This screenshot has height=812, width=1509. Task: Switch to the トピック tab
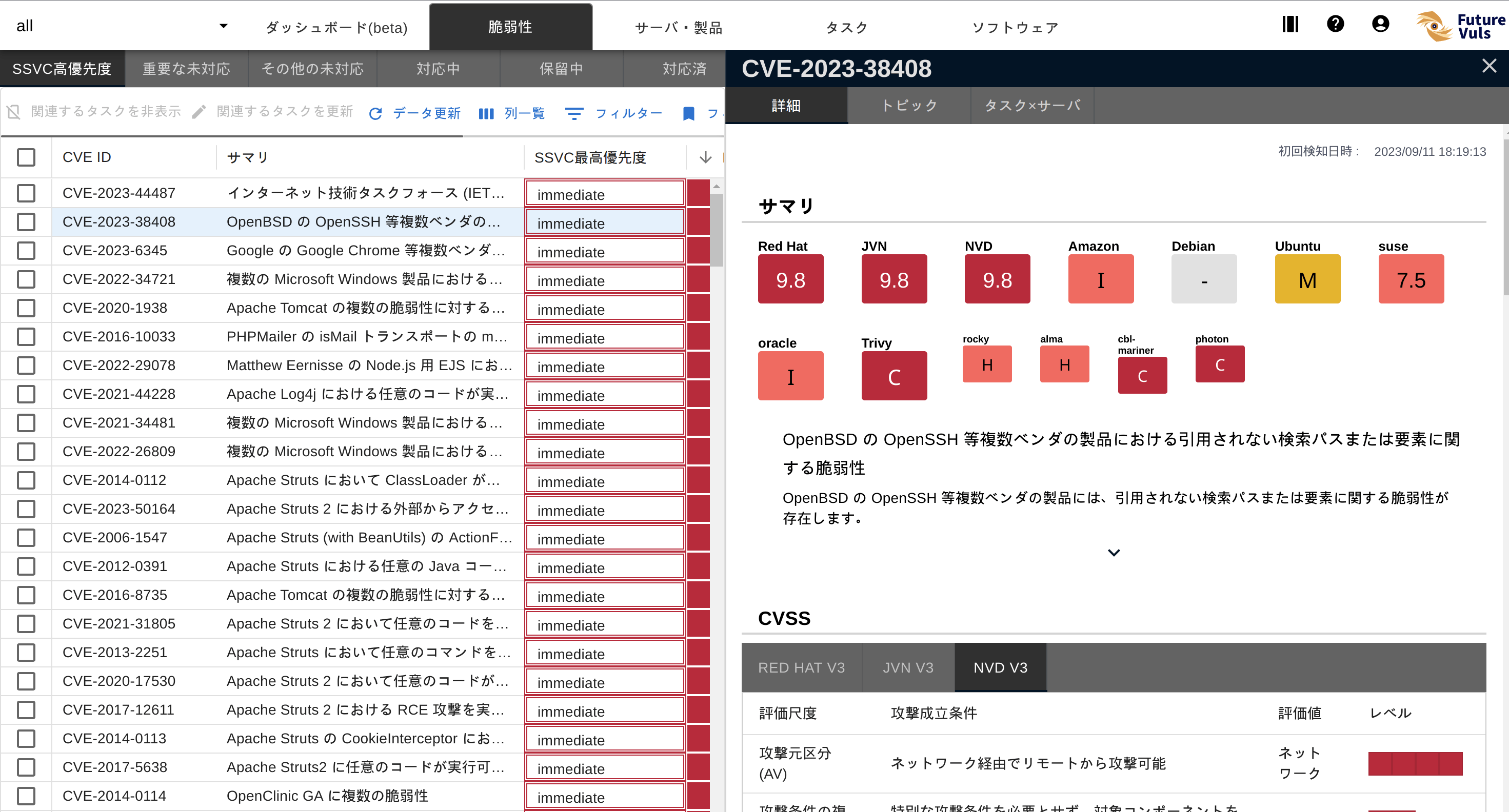coord(909,106)
